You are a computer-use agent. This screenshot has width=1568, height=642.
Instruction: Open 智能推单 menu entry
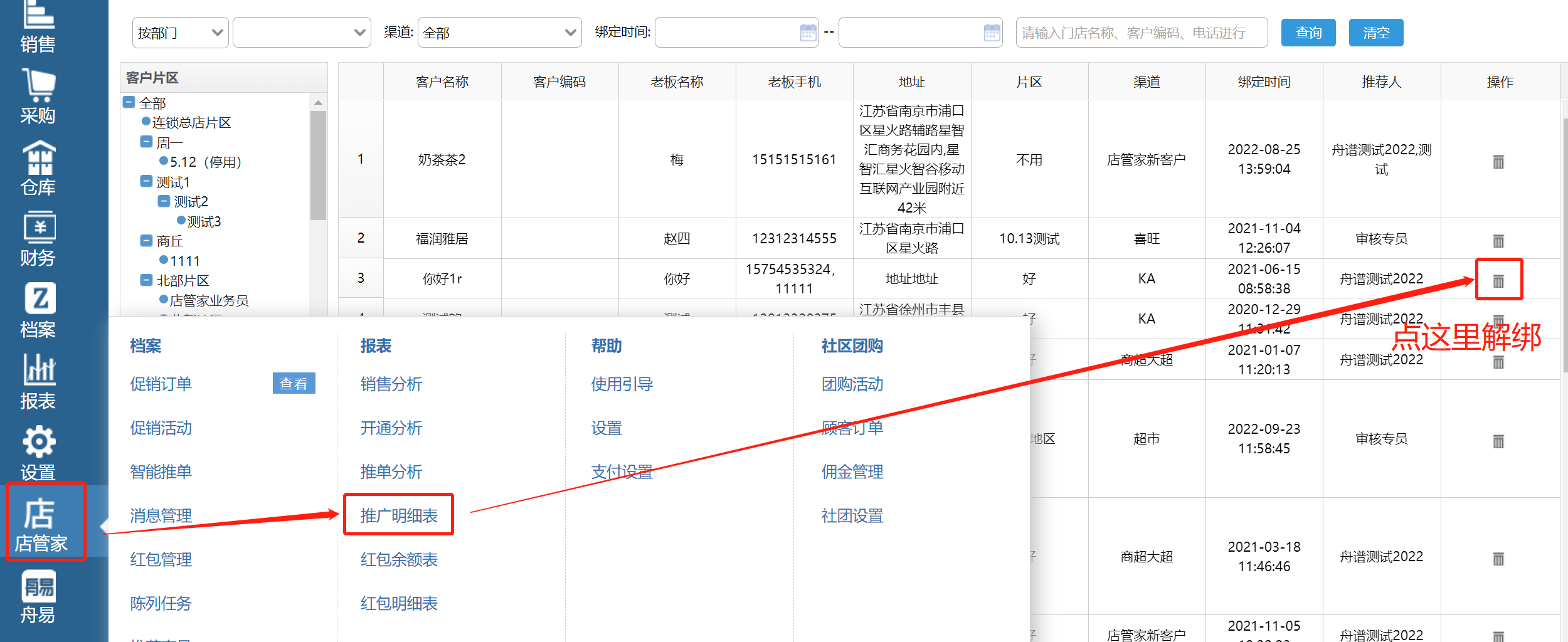[161, 471]
